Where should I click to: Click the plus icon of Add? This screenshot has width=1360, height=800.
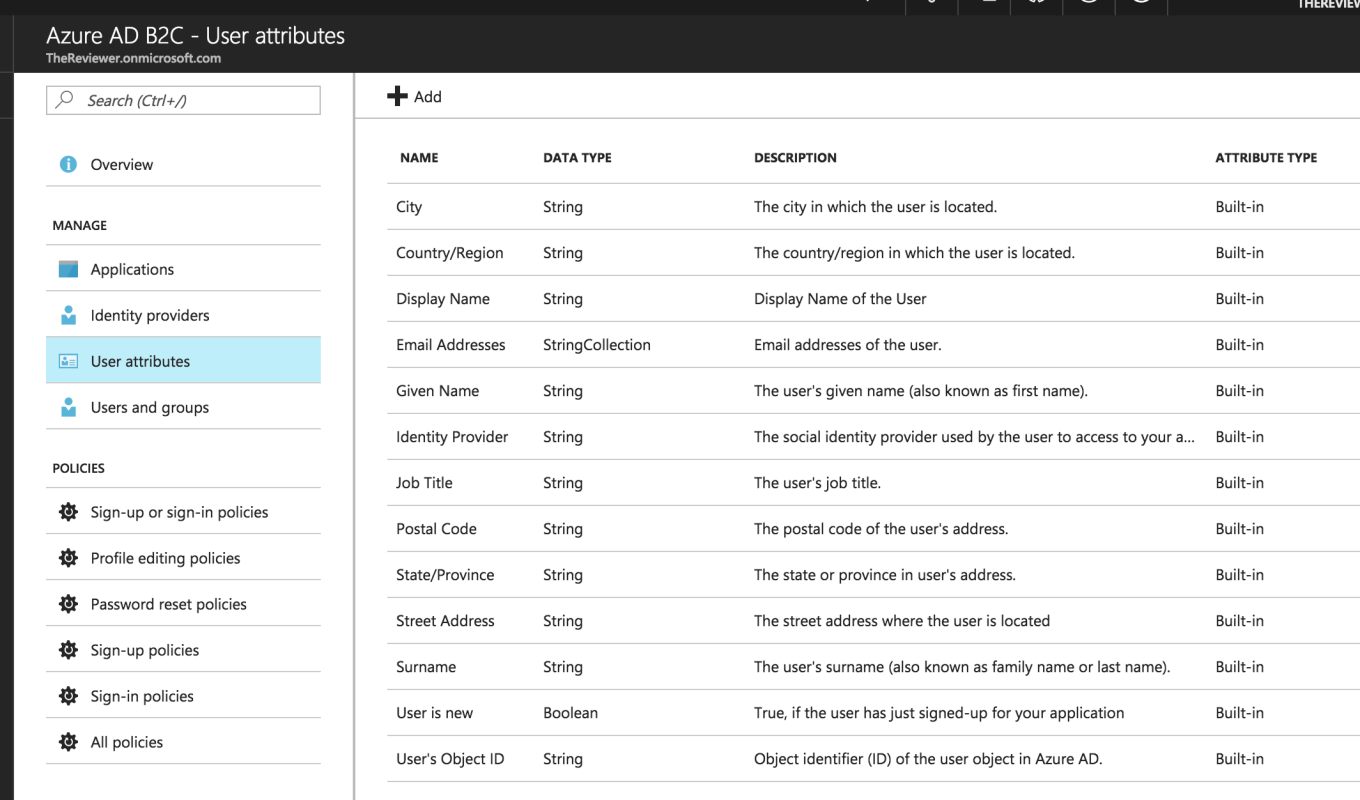(397, 96)
